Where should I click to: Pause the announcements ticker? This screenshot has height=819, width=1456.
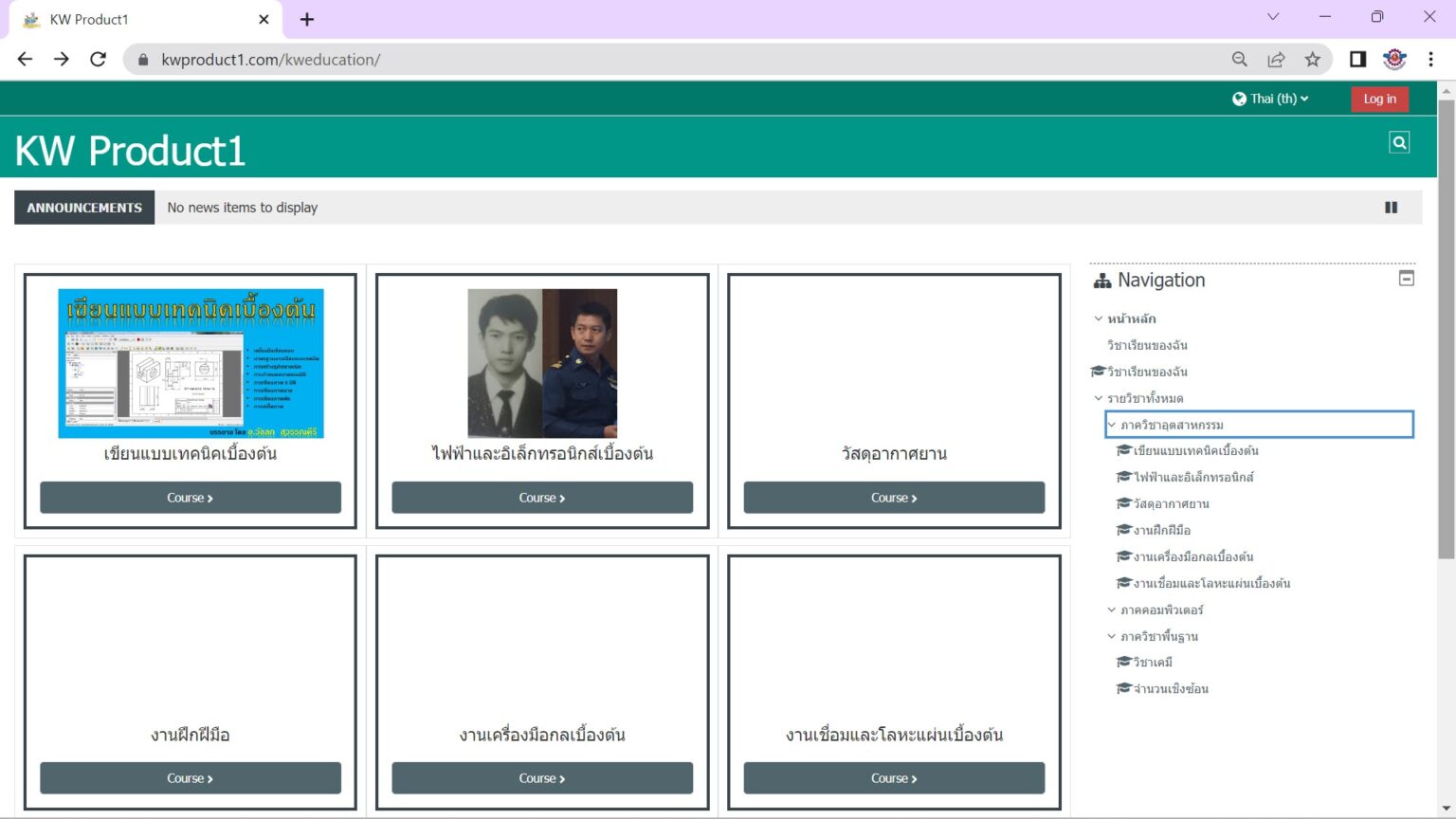(1391, 207)
